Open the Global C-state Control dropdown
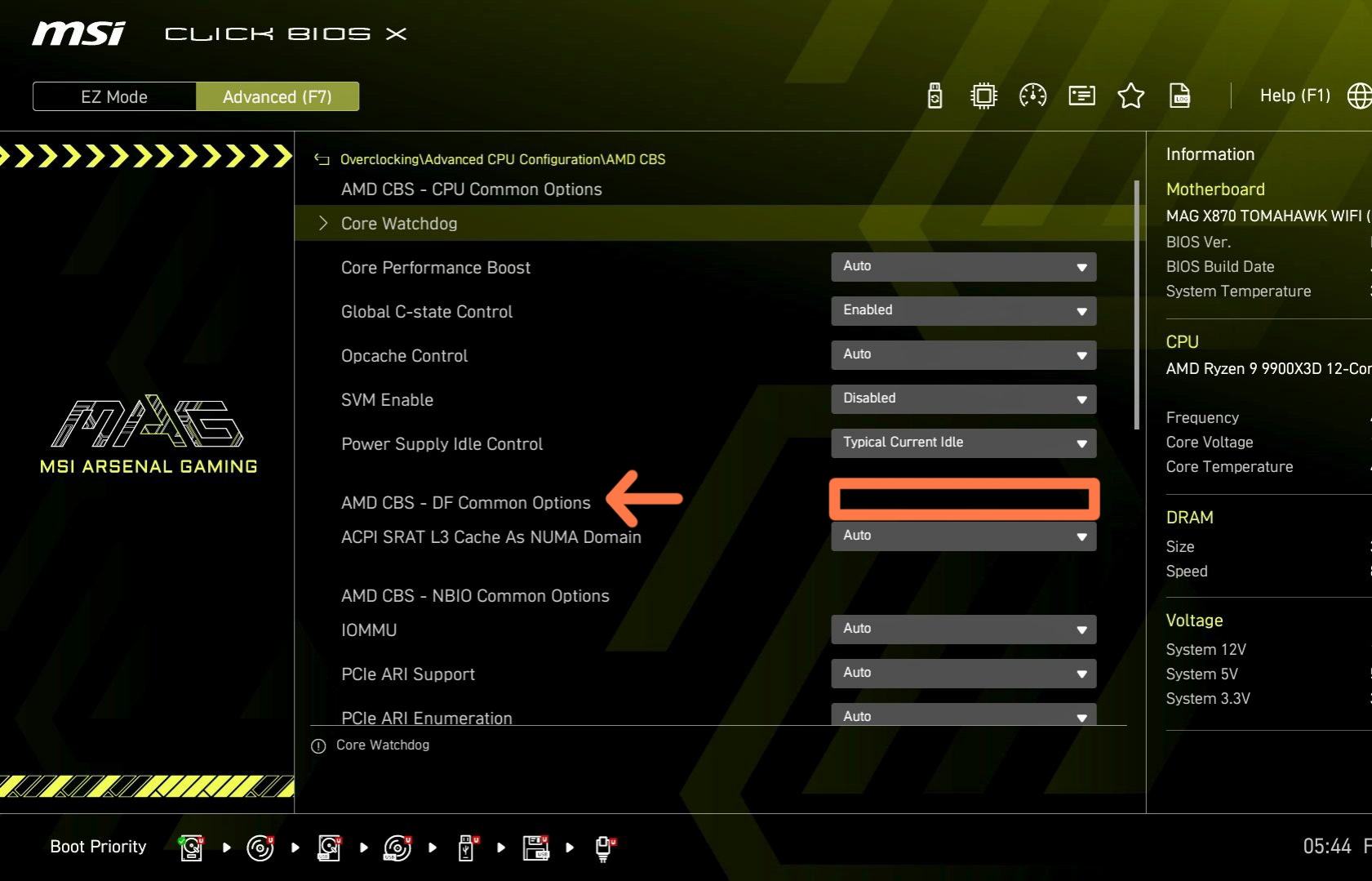Viewport: 1372px width, 881px height. tap(964, 311)
